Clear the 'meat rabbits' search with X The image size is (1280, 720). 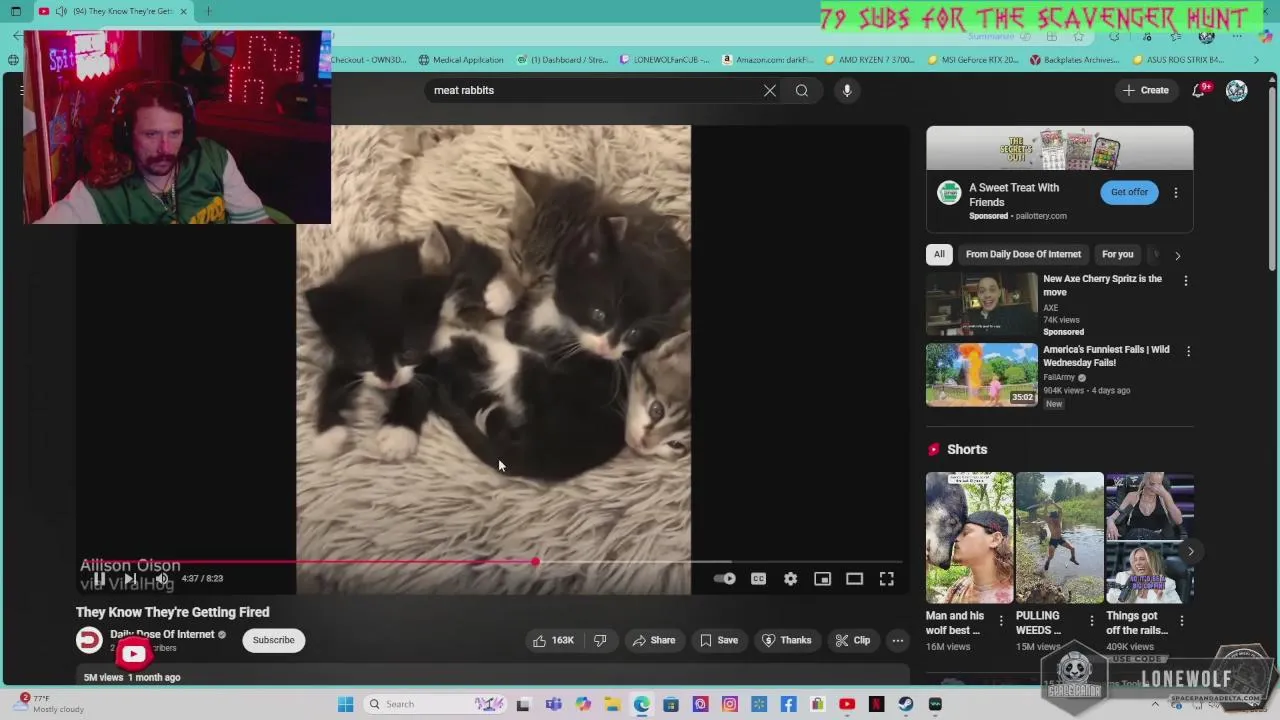click(770, 90)
